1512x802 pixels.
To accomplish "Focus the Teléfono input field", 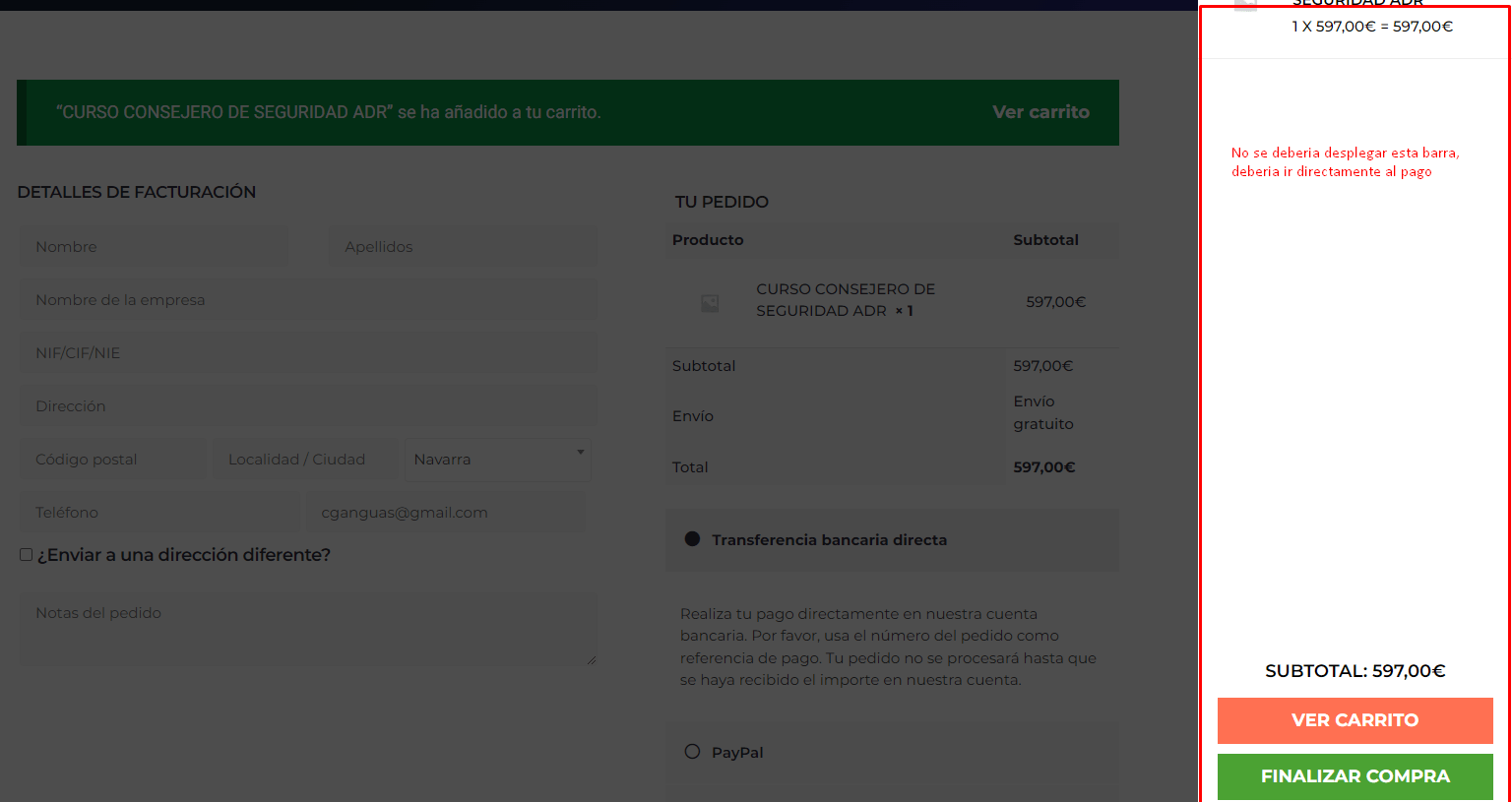I will click(159, 513).
